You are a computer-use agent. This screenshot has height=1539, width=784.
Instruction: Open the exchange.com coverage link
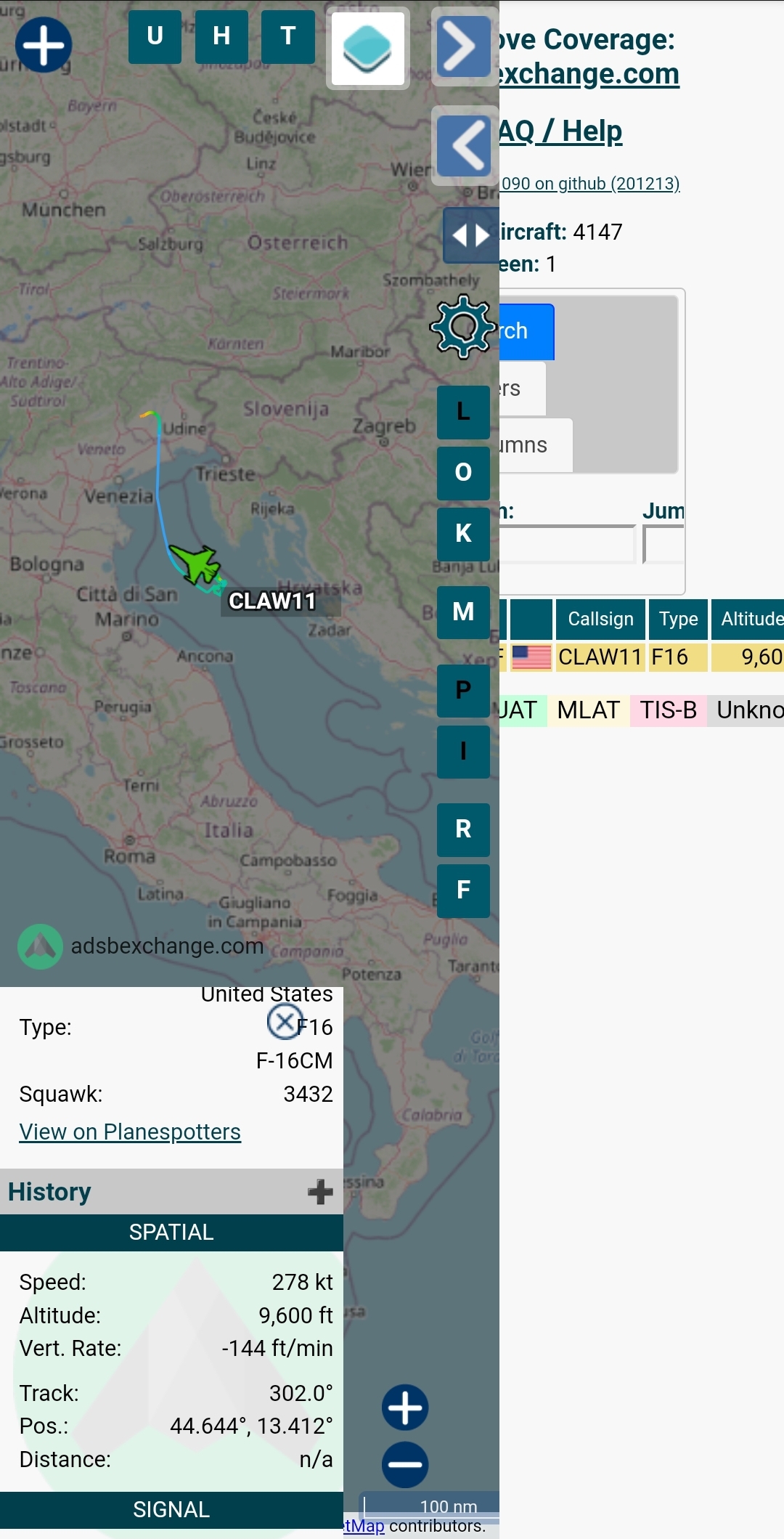tap(589, 74)
